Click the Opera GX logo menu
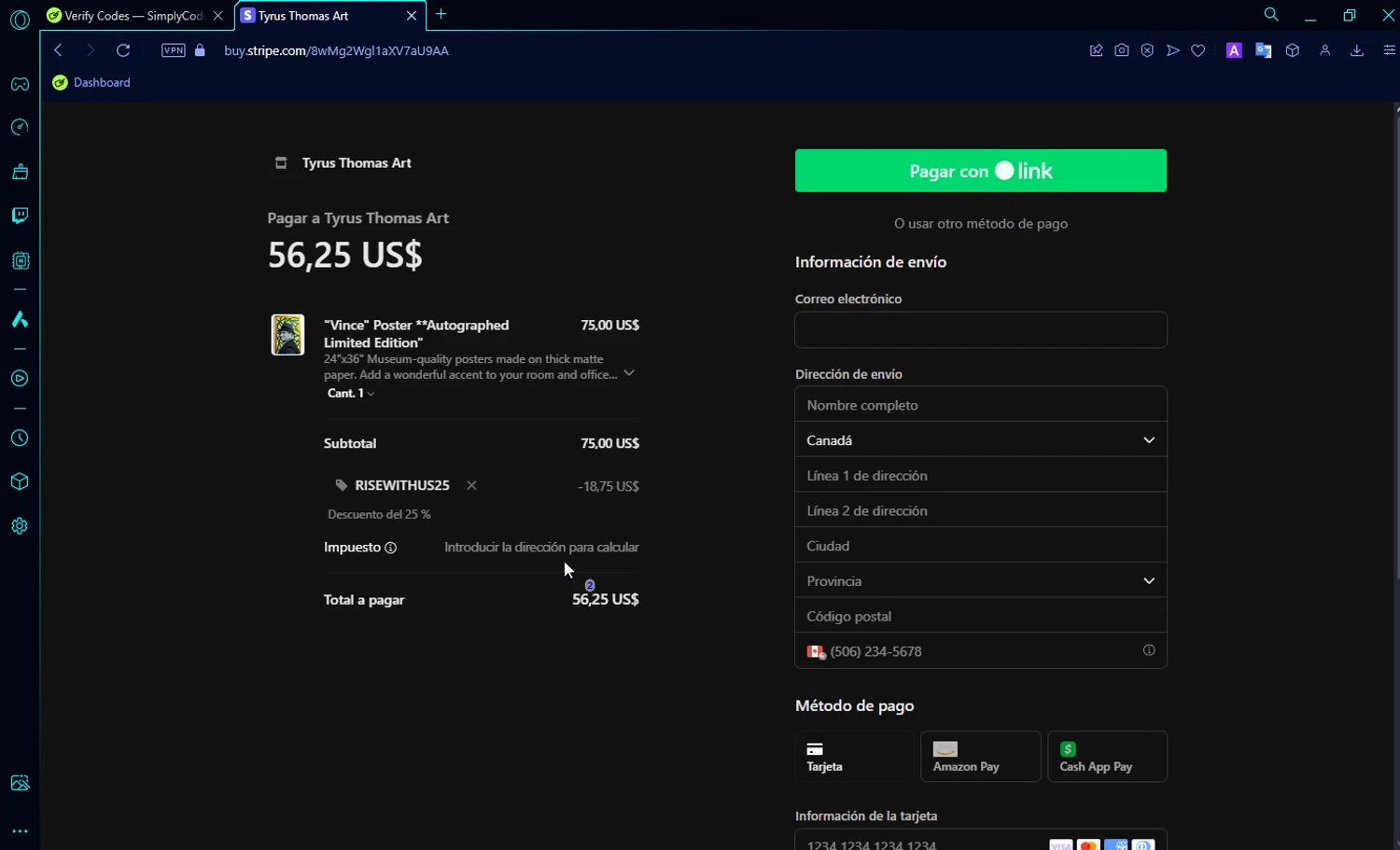 click(x=20, y=20)
